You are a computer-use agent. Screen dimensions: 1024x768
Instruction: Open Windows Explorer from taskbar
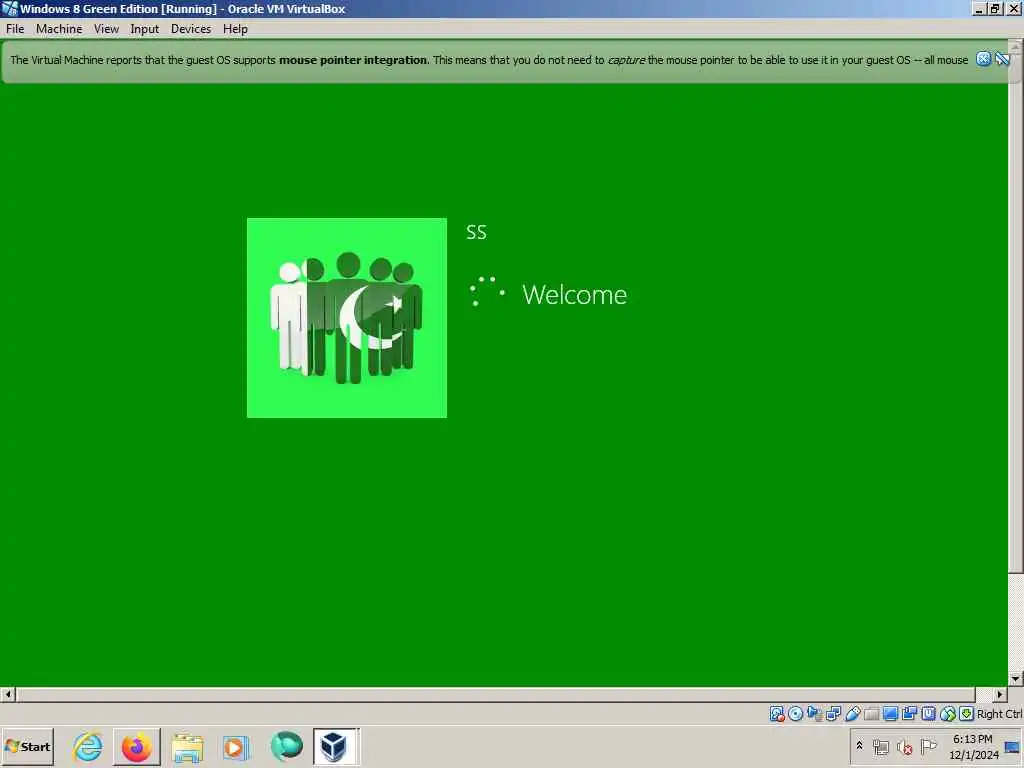[x=187, y=746]
